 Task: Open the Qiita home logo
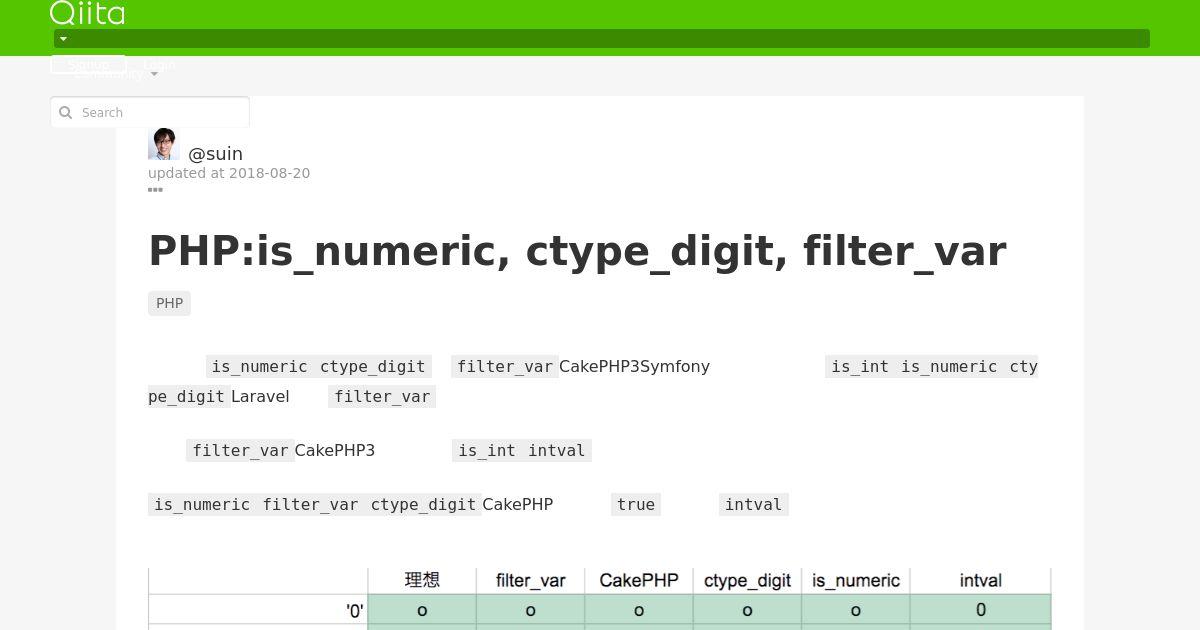(87, 13)
